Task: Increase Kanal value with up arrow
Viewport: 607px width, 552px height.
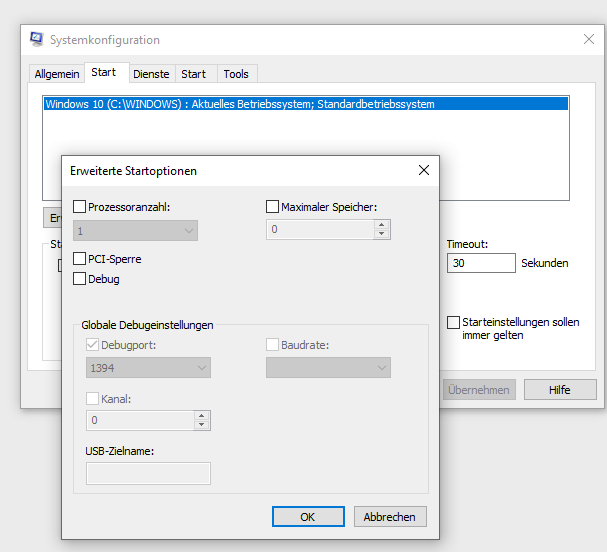Action: tap(201, 416)
